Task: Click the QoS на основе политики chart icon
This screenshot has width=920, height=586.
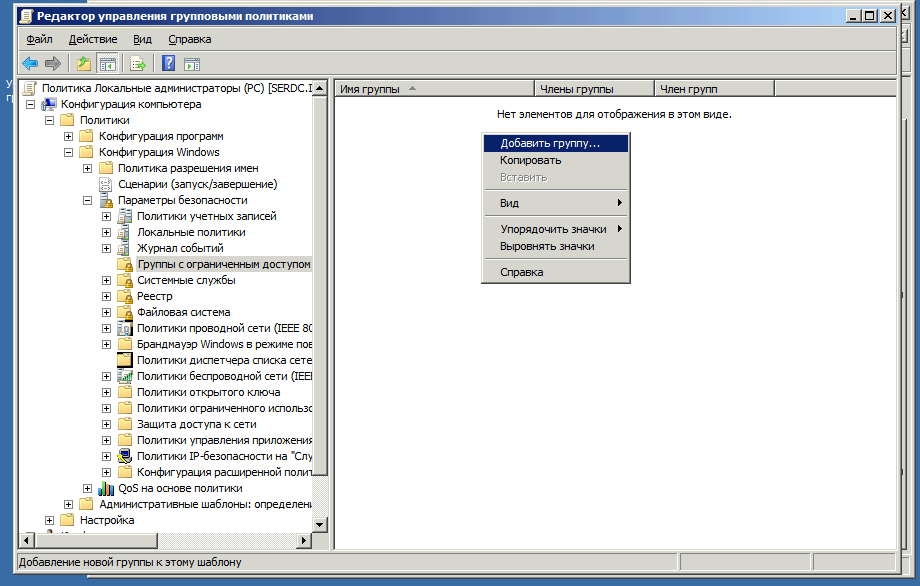Action: 106,488
